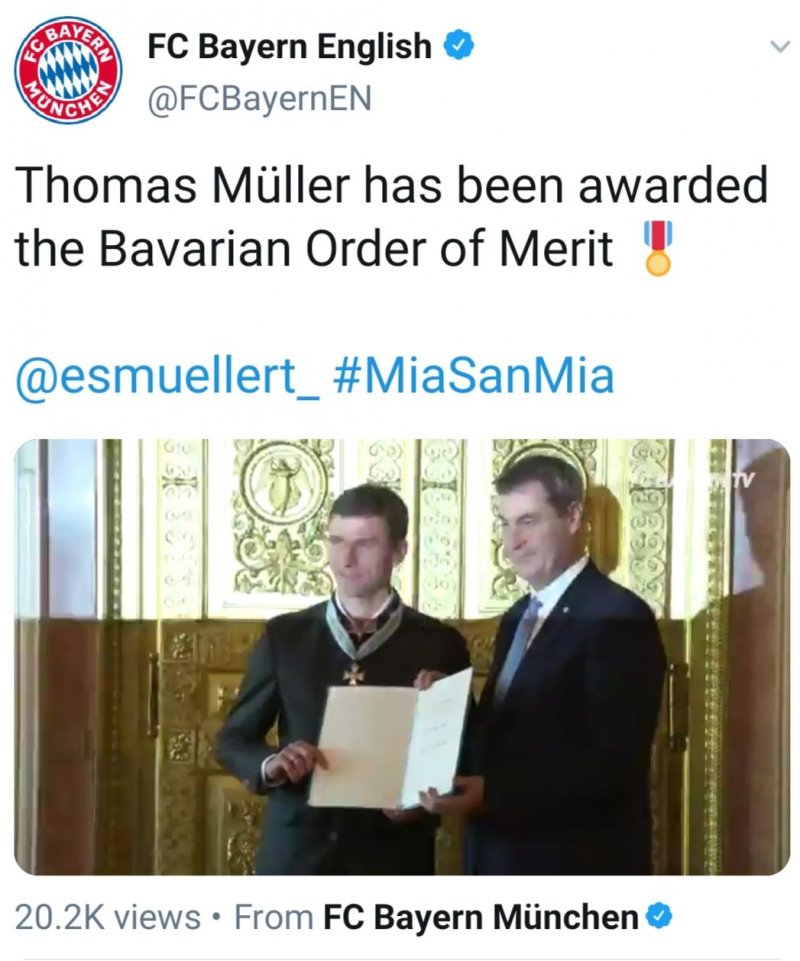Click the TV watermark in video corner
This screenshot has height=961, width=800.
coord(743,478)
